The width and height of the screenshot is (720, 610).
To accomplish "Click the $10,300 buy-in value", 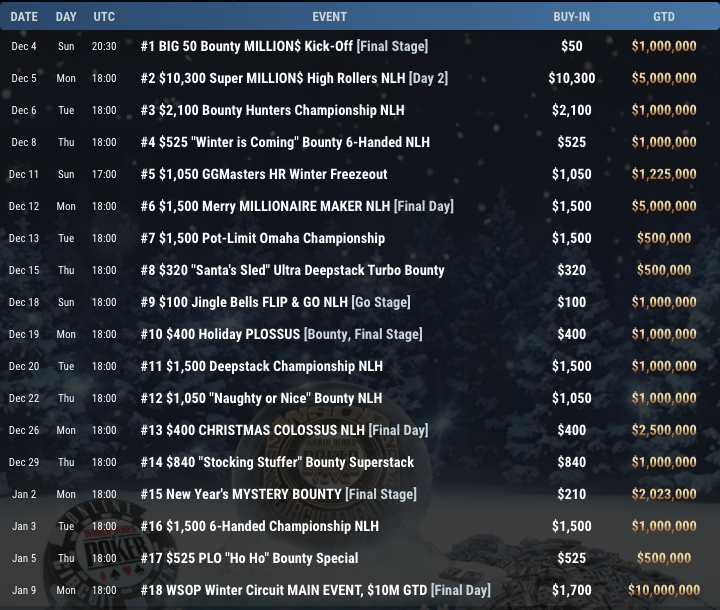I will (x=572, y=78).
